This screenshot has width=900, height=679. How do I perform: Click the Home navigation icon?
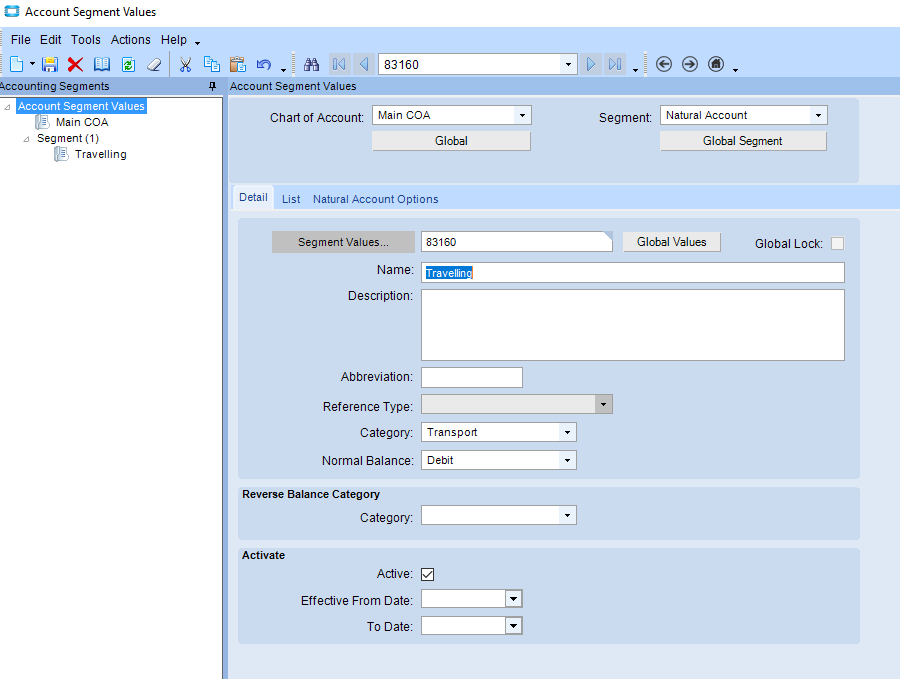(716, 64)
